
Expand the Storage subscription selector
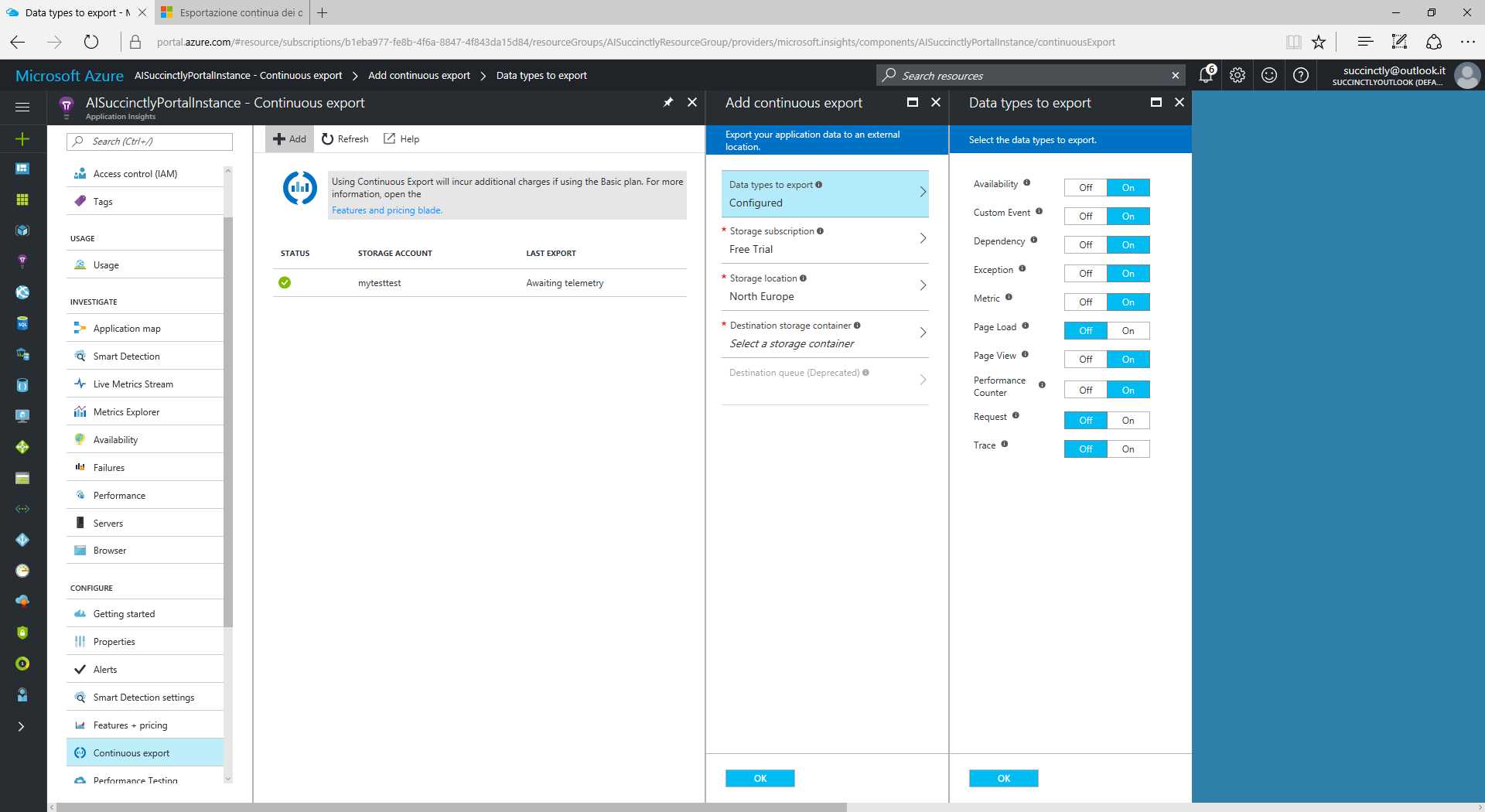point(824,240)
